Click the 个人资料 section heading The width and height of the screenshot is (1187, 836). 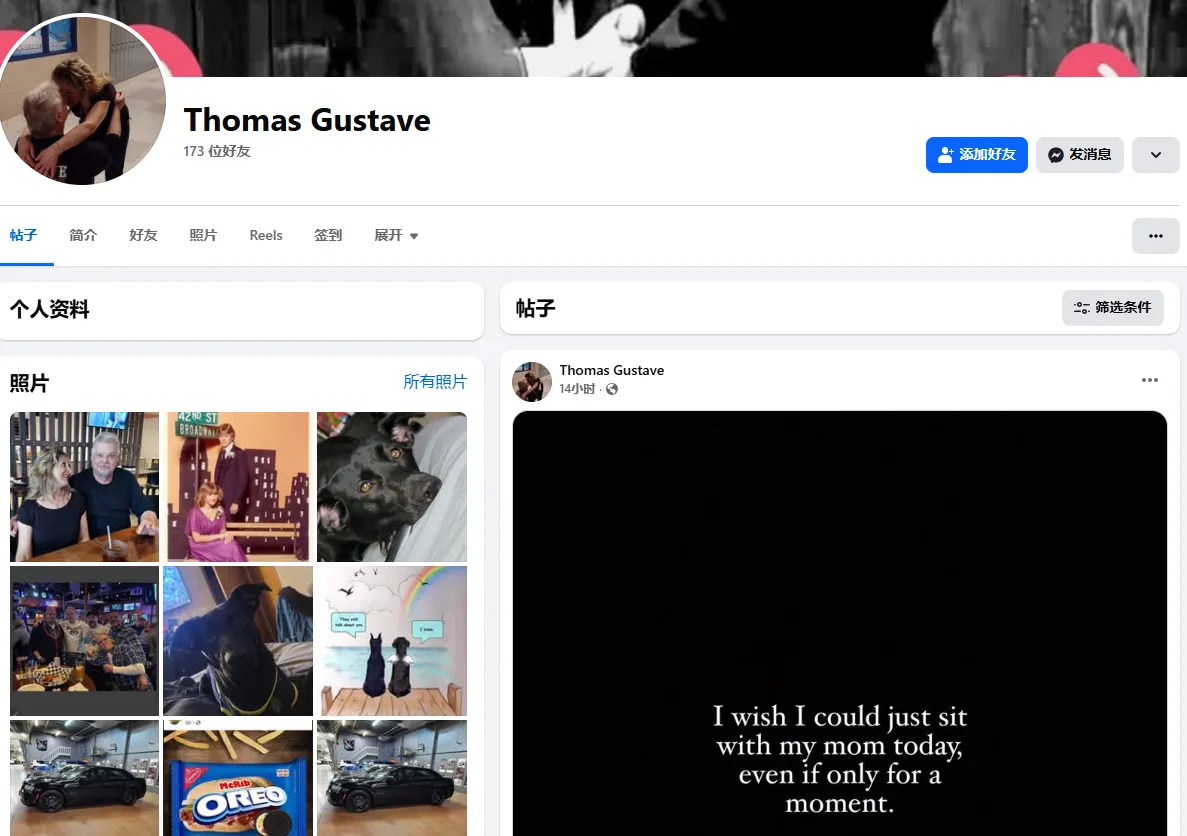point(50,309)
